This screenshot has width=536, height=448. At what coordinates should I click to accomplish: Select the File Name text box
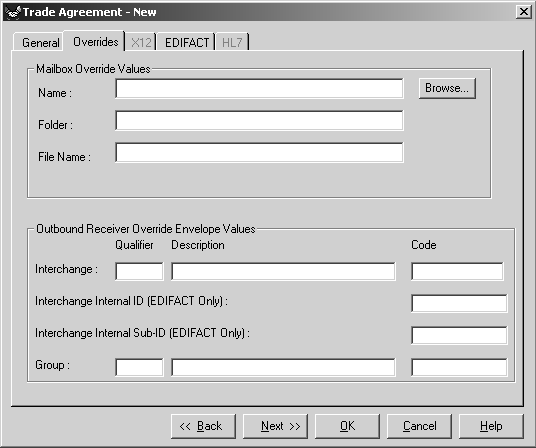(259, 152)
